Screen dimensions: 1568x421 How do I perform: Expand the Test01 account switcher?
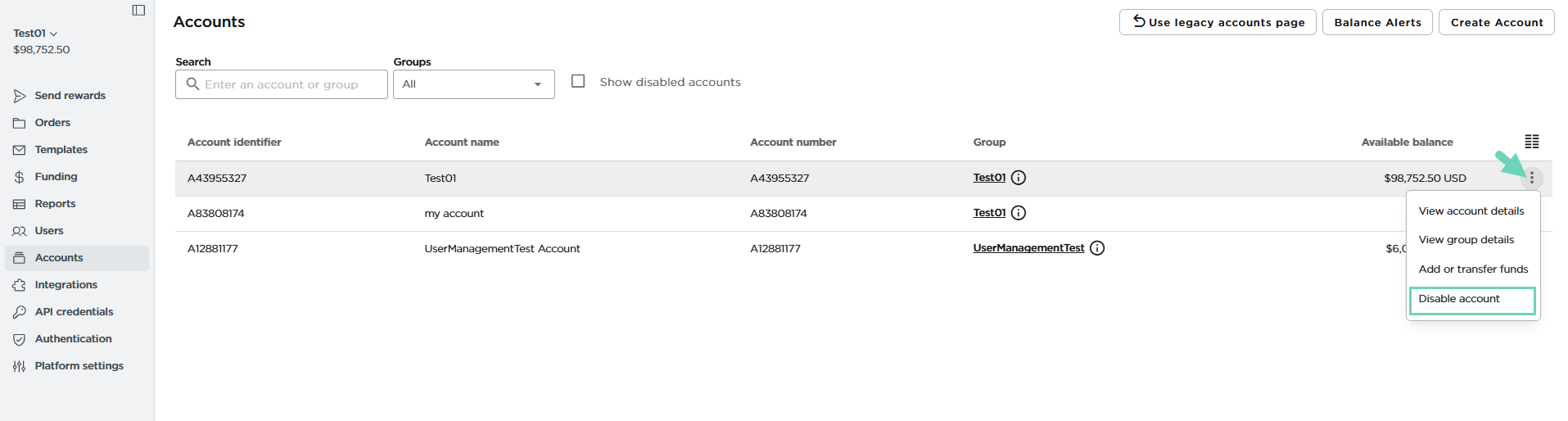pos(35,34)
